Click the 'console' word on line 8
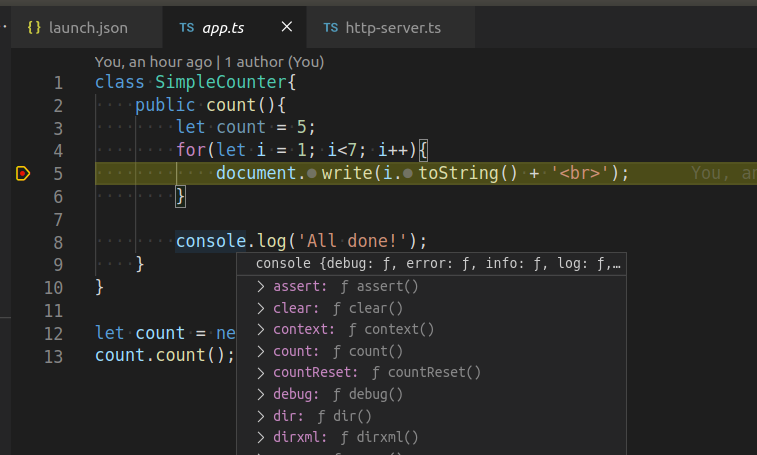Viewport: 757px width, 455px height. point(211,241)
